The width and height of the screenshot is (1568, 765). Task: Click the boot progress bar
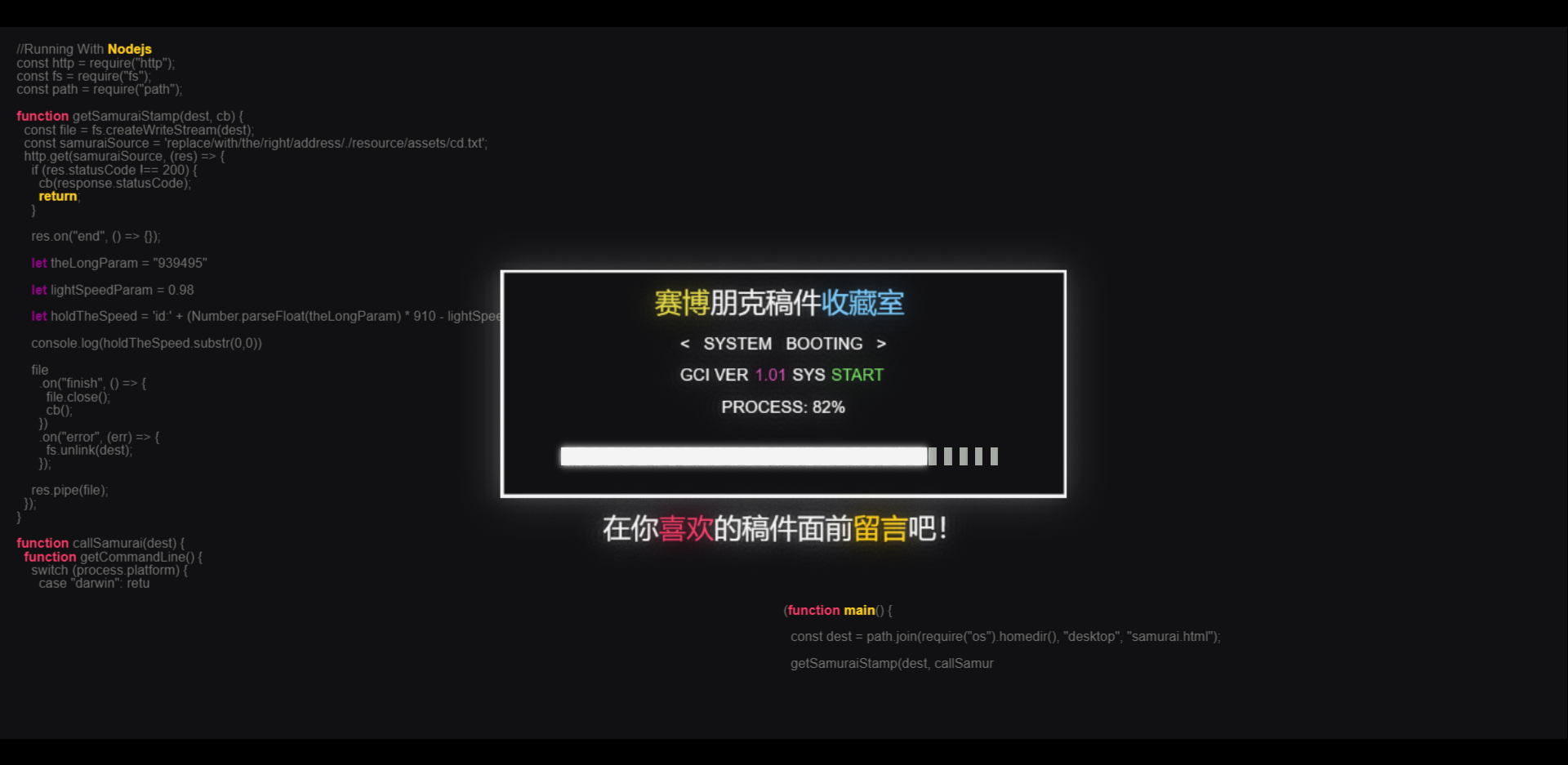(779, 456)
